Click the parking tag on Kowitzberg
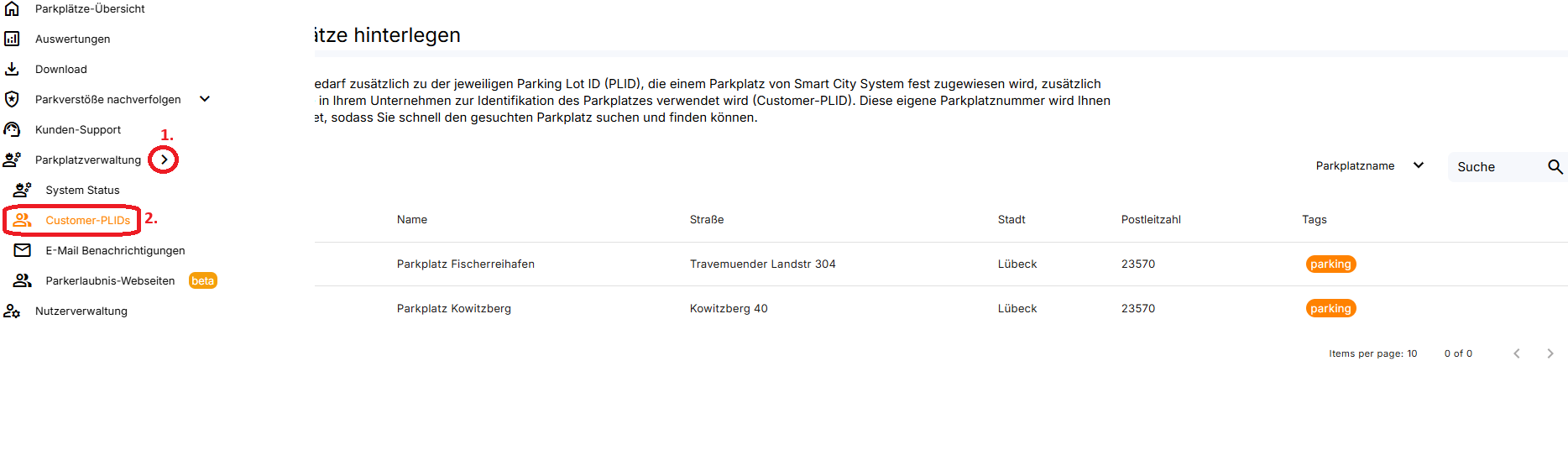Image resolution: width=1568 pixels, height=450 pixels. click(x=1330, y=308)
